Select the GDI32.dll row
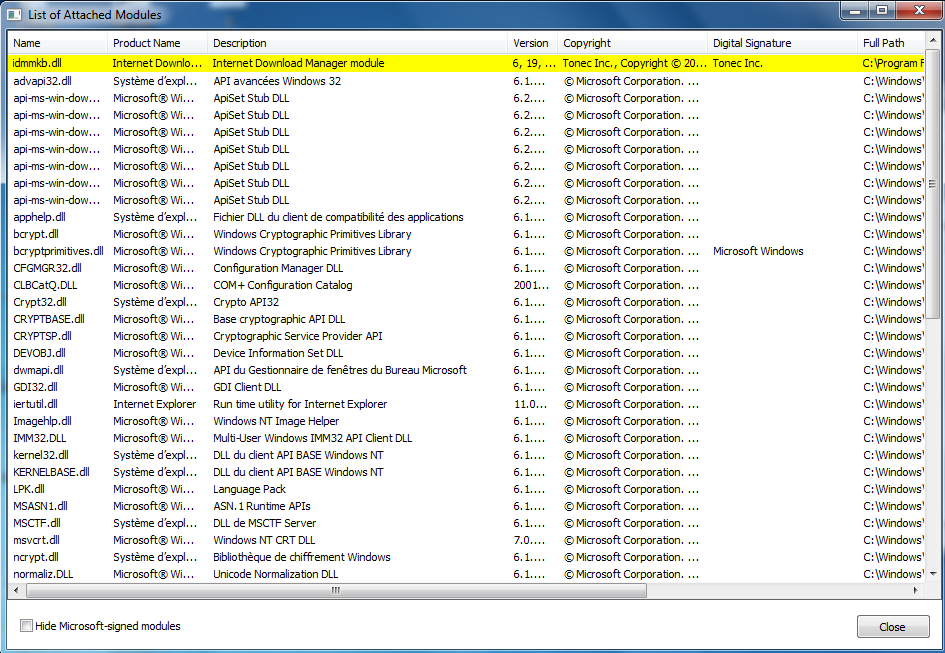This screenshot has width=945, height=653. [x=466, y=387]
